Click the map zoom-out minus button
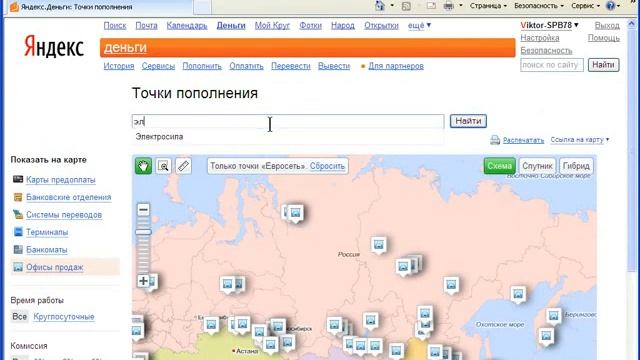 pos(143,210)
